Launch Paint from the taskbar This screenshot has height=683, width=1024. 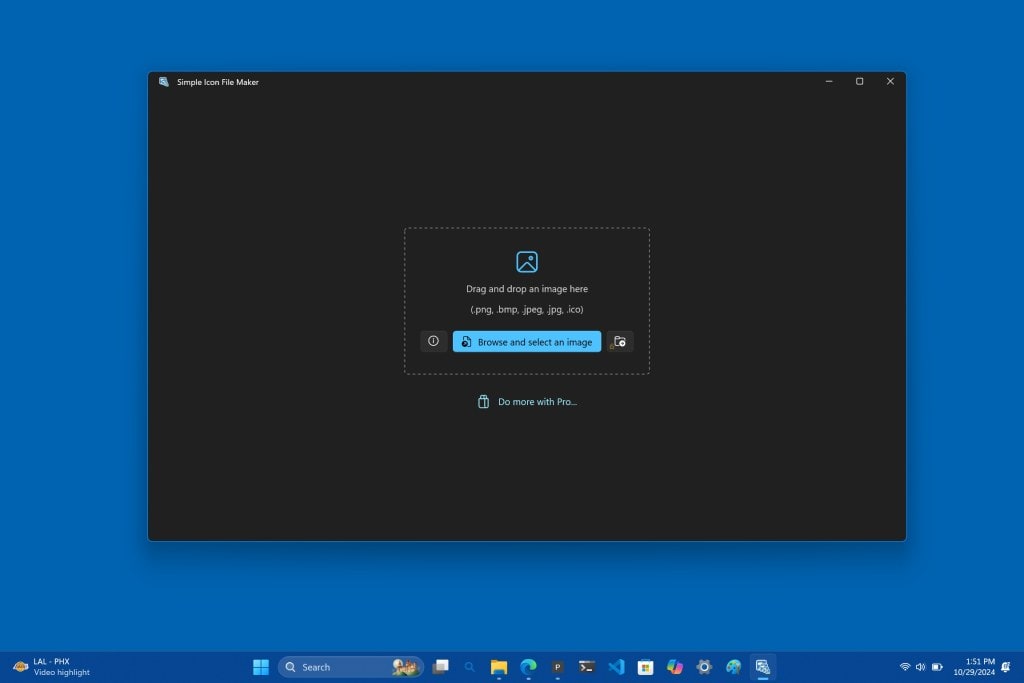pyautogui.click(x=733, y=666)
